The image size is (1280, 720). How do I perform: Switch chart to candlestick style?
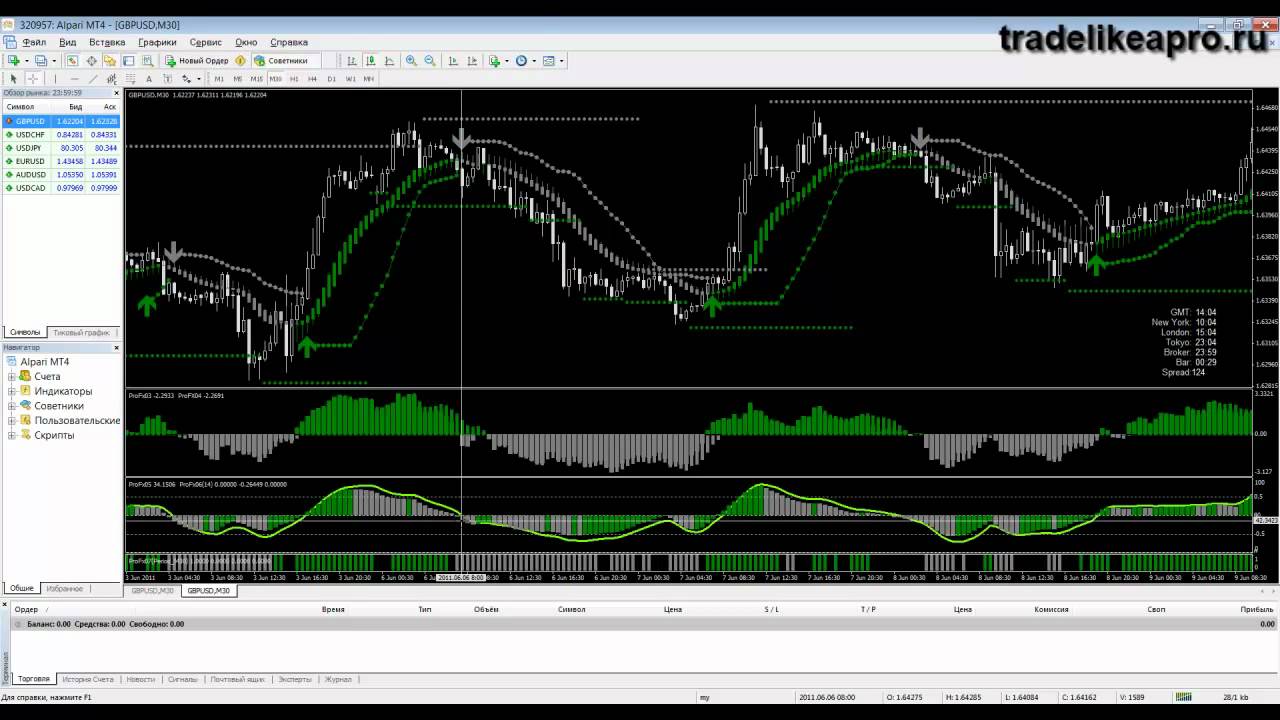click(371, 61)
